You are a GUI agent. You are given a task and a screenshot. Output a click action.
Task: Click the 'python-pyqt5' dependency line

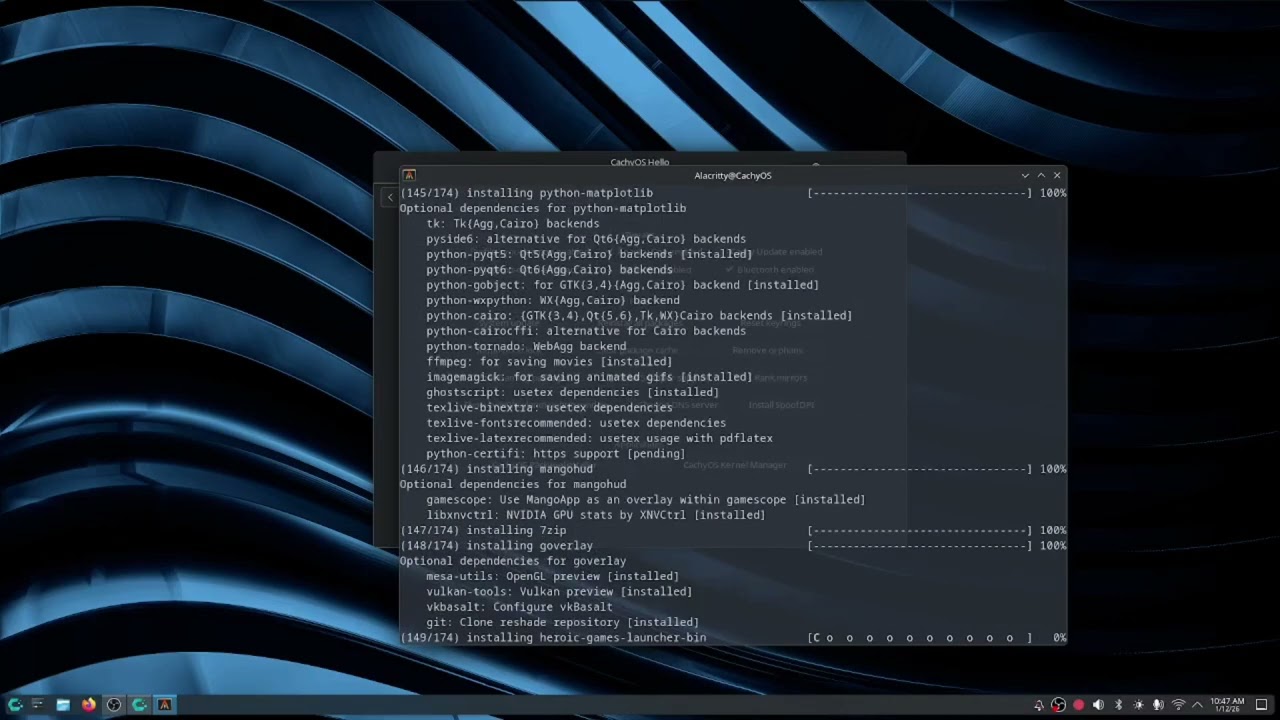[x=589, y=254]
